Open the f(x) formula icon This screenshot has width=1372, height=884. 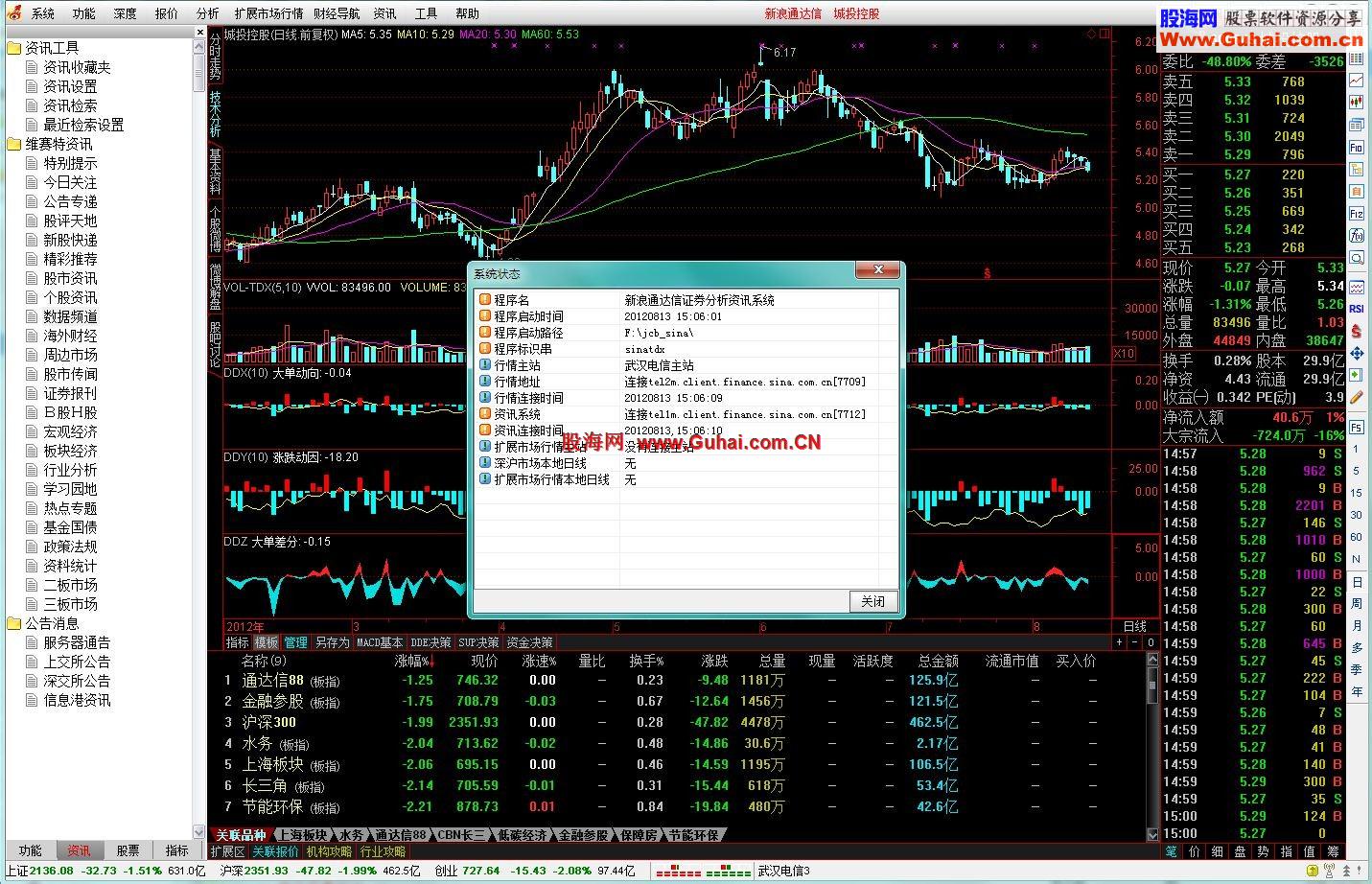[1357, 235]
